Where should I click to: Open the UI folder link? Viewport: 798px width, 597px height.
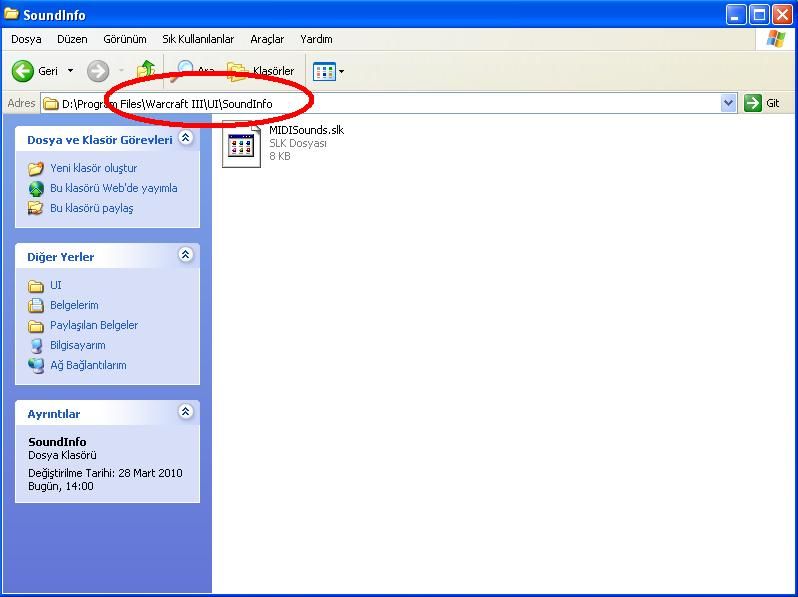coord(55,285)
